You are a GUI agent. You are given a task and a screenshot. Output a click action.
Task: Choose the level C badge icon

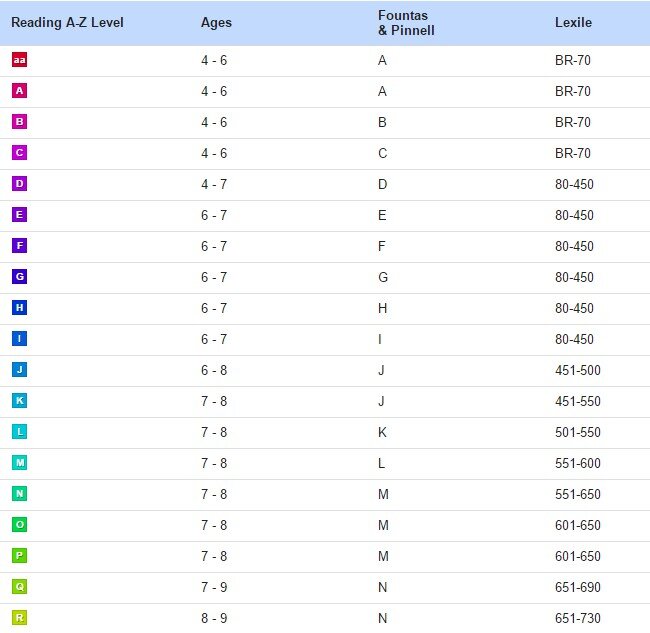pyautogui.click(x=19, y=153)
